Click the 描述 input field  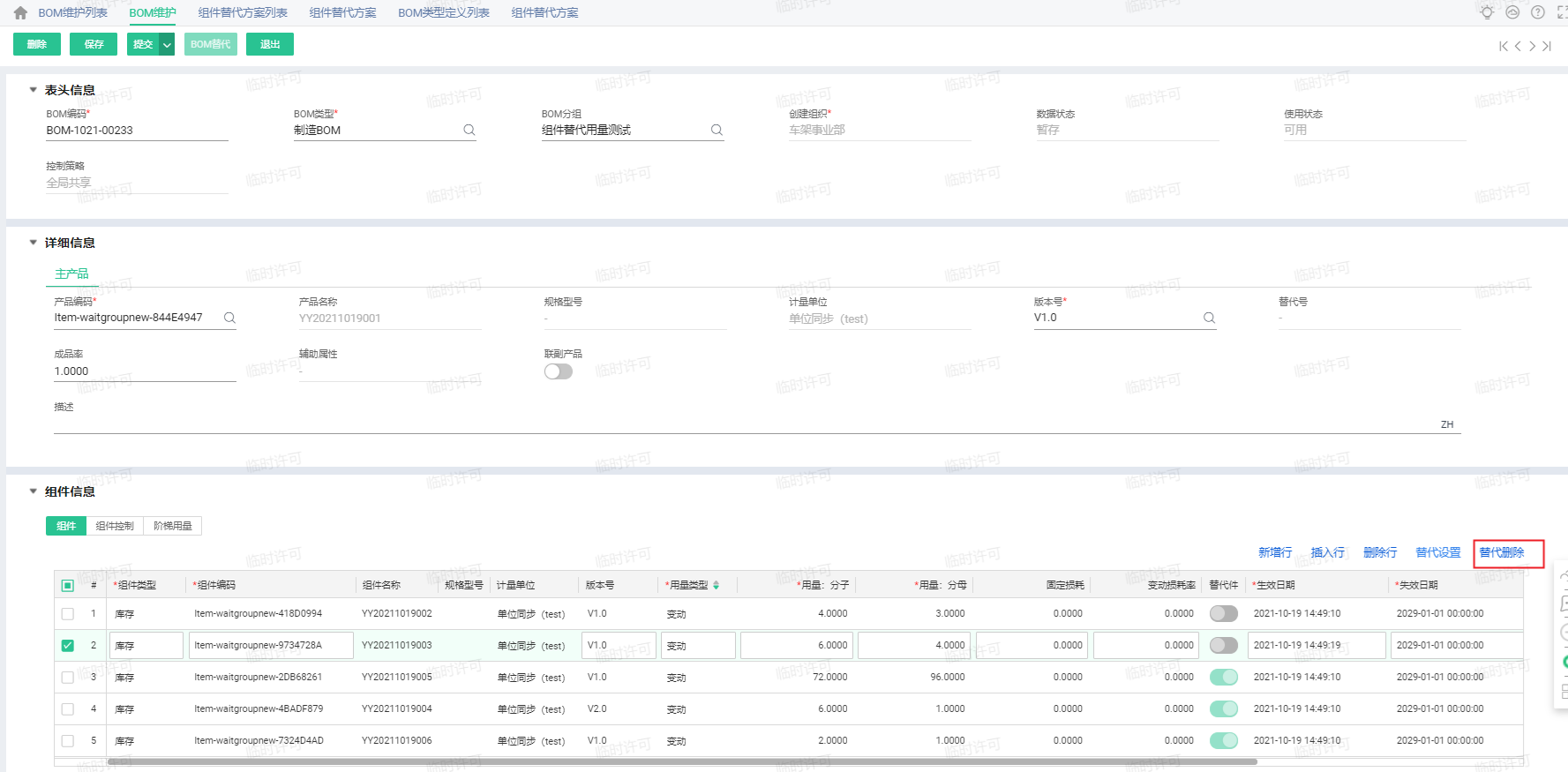(x=757, y=424)
